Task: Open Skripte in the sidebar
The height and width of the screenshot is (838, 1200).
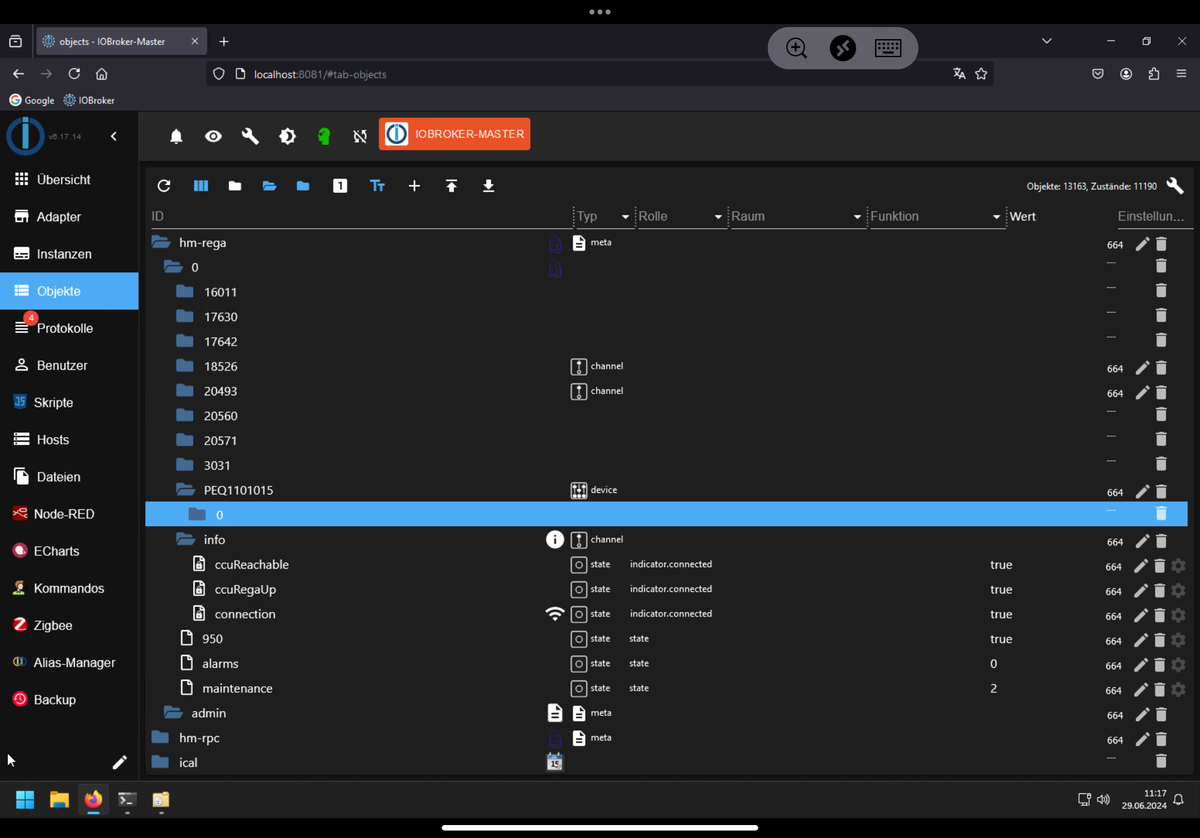Action: [x=69, y=402]
